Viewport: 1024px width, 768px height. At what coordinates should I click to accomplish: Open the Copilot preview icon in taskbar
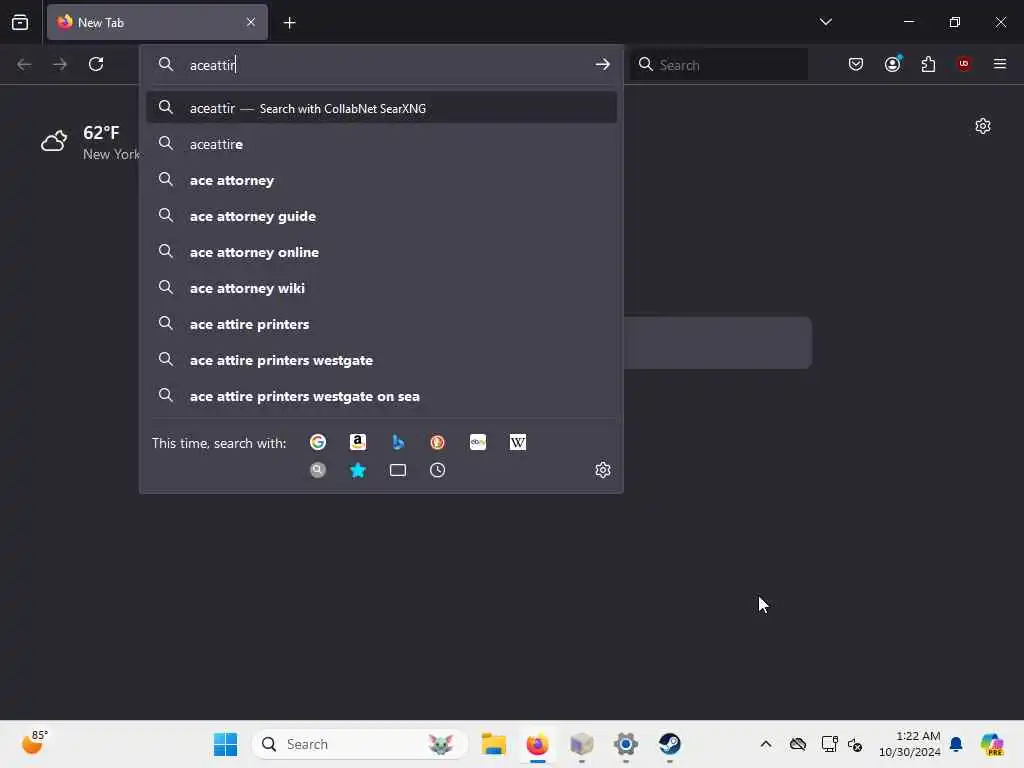[992, 744]
